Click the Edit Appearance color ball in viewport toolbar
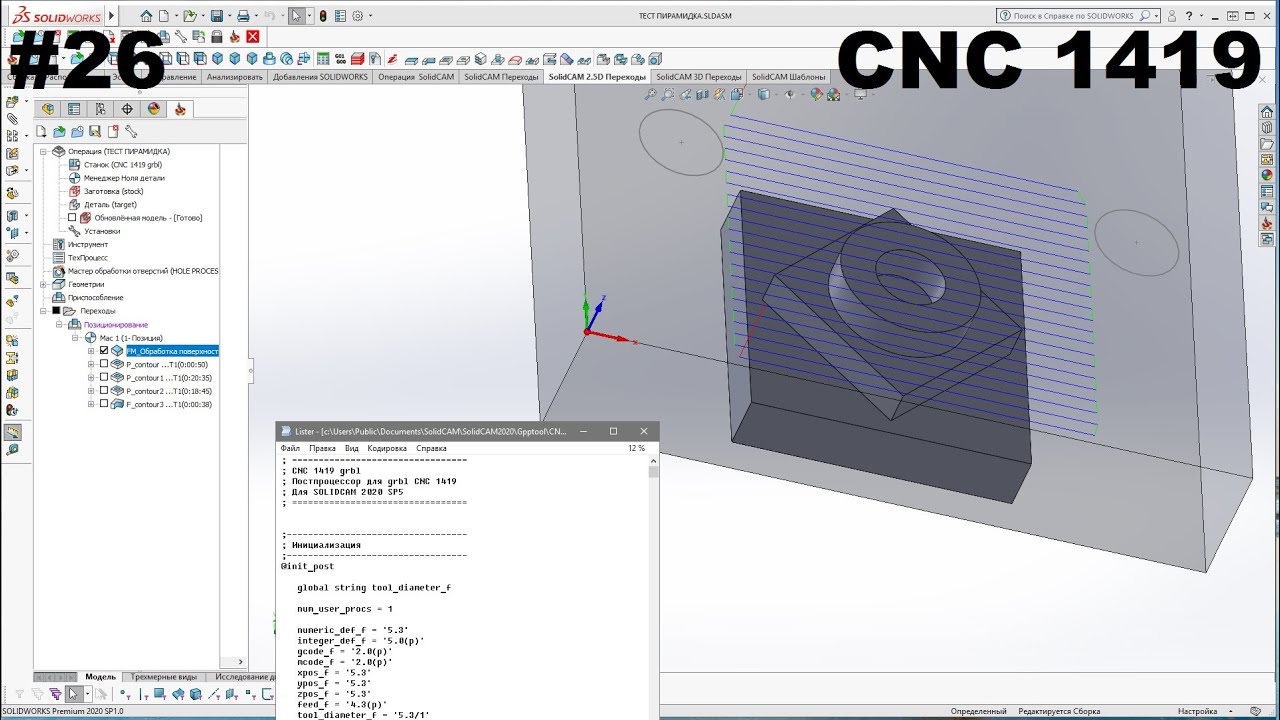The width and height of the screenshot is (1280, 720). tap(816, 95)
